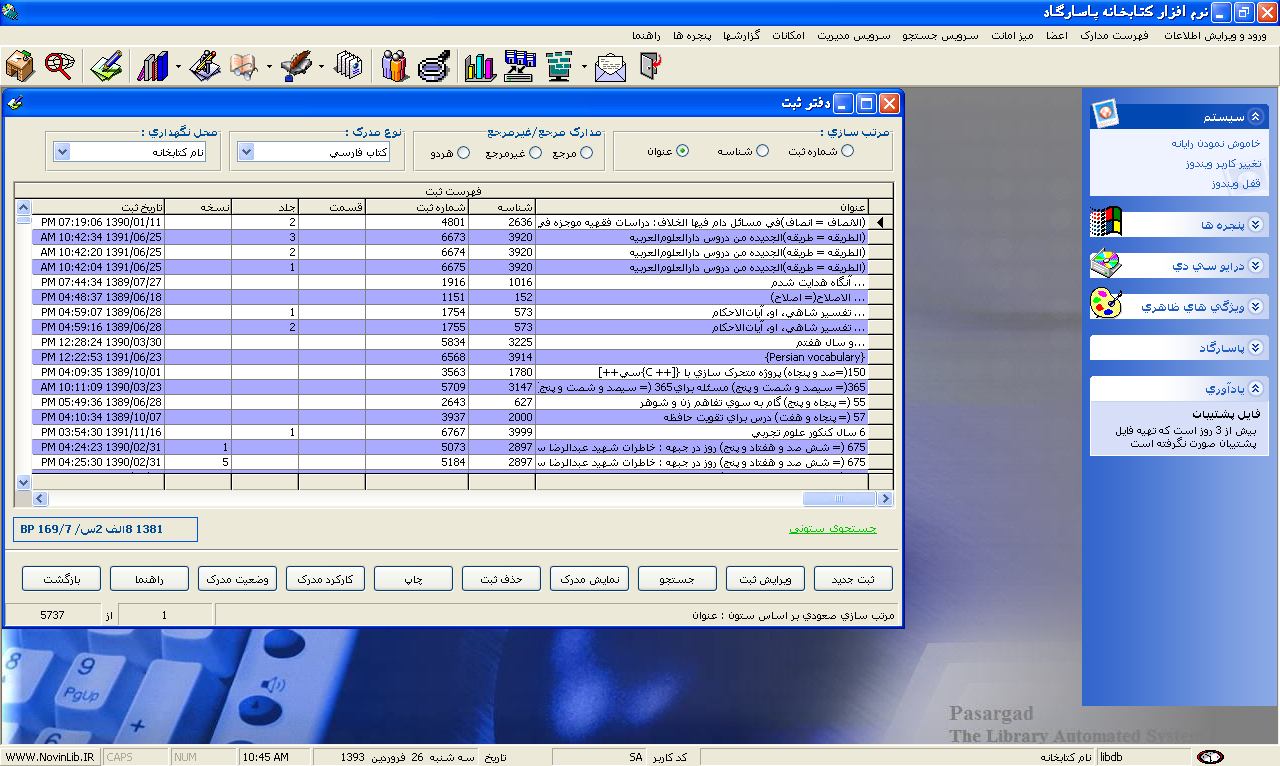This screenshot has width=1280, height=766.
Task: Click the colorful books toolbar icon
Action: [152, 67]
